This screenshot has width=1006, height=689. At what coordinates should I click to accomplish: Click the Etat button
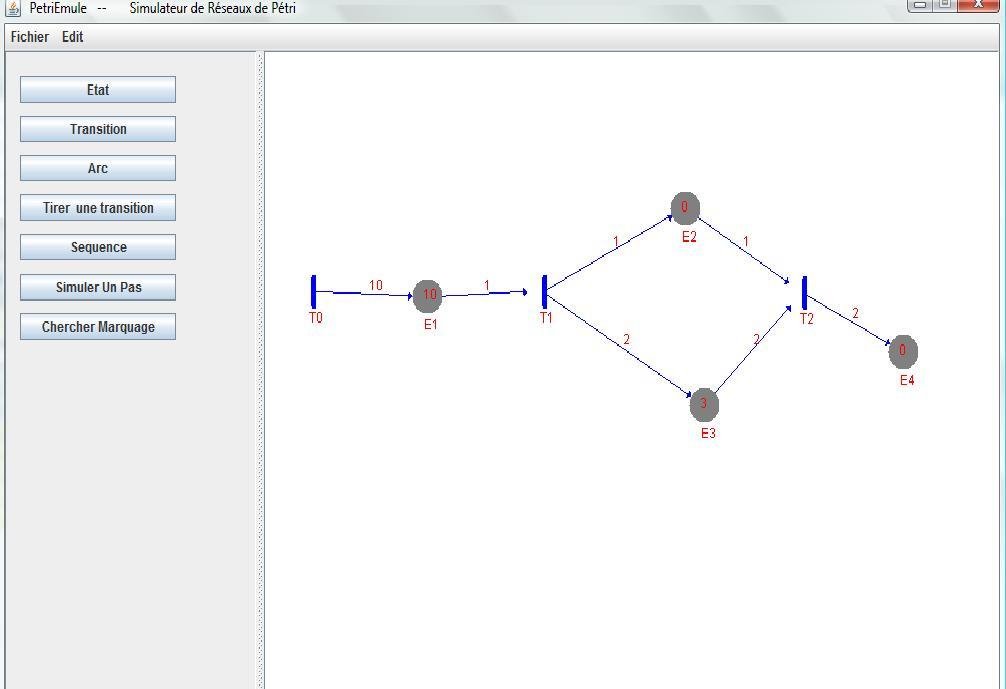98,90
